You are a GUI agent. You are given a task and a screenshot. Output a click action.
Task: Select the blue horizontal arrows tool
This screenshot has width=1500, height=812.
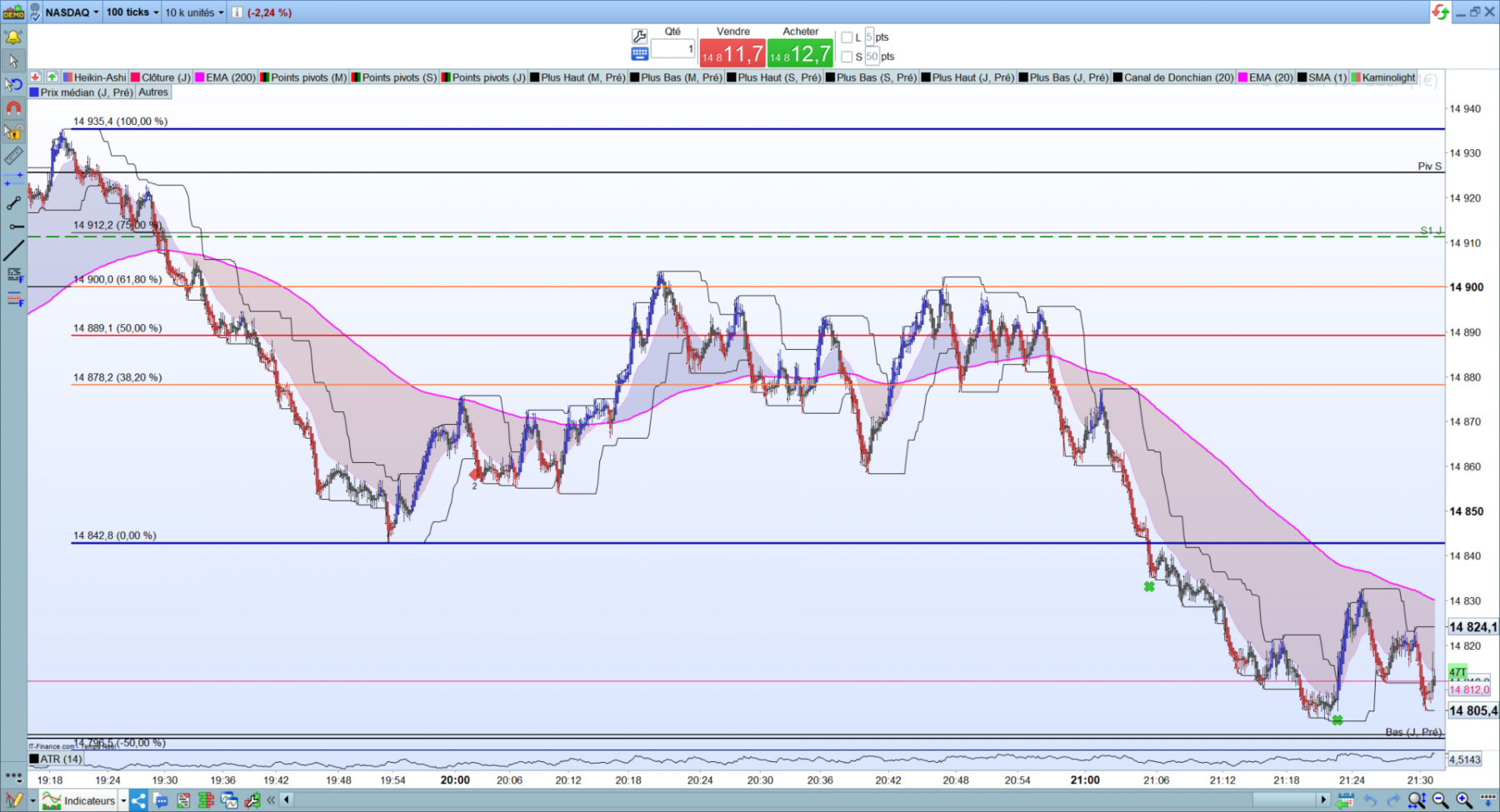click(13, 179)
